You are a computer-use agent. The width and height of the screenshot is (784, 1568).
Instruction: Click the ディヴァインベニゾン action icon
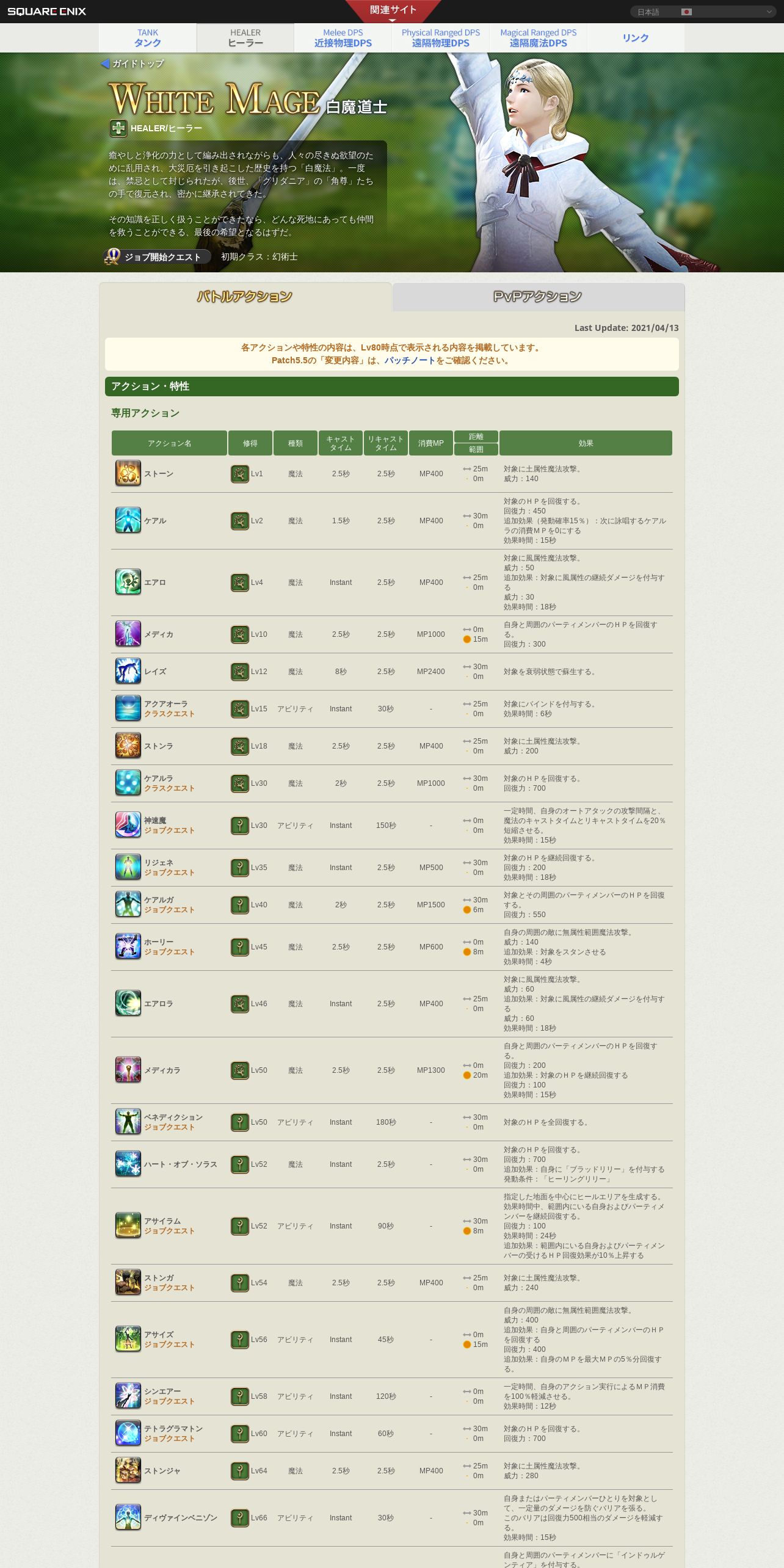128,1517
